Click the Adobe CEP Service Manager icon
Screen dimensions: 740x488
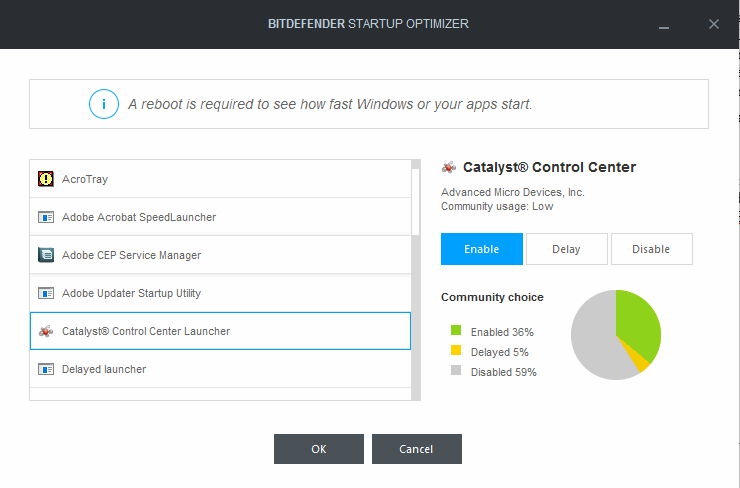45,255
